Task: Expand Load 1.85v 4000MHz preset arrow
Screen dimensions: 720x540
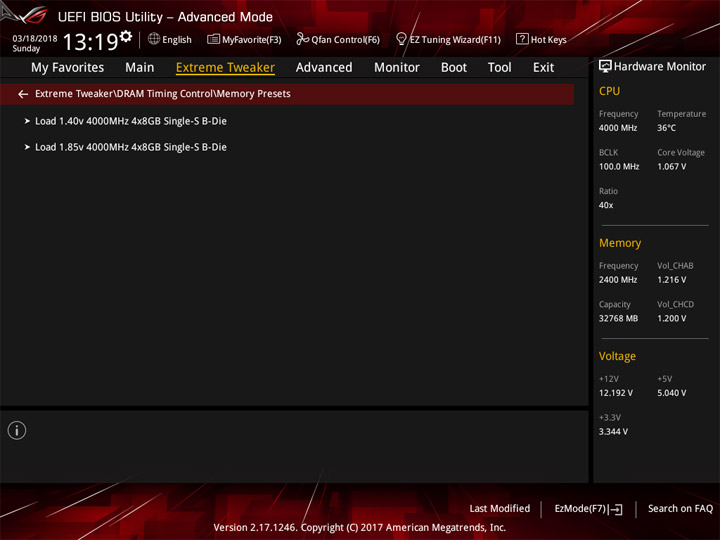Action: coord(27,147)
